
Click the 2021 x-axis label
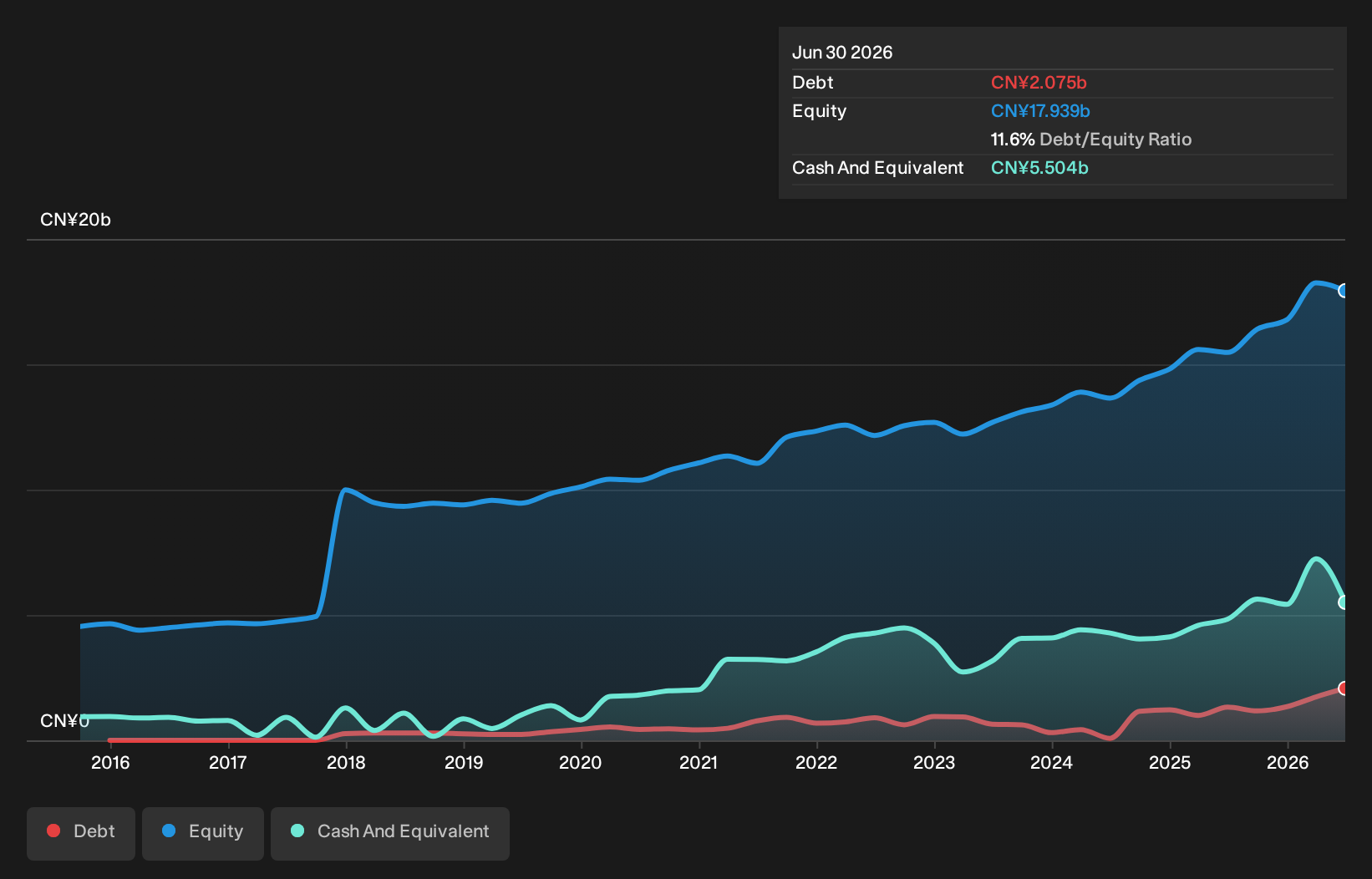tap(699, 762)
